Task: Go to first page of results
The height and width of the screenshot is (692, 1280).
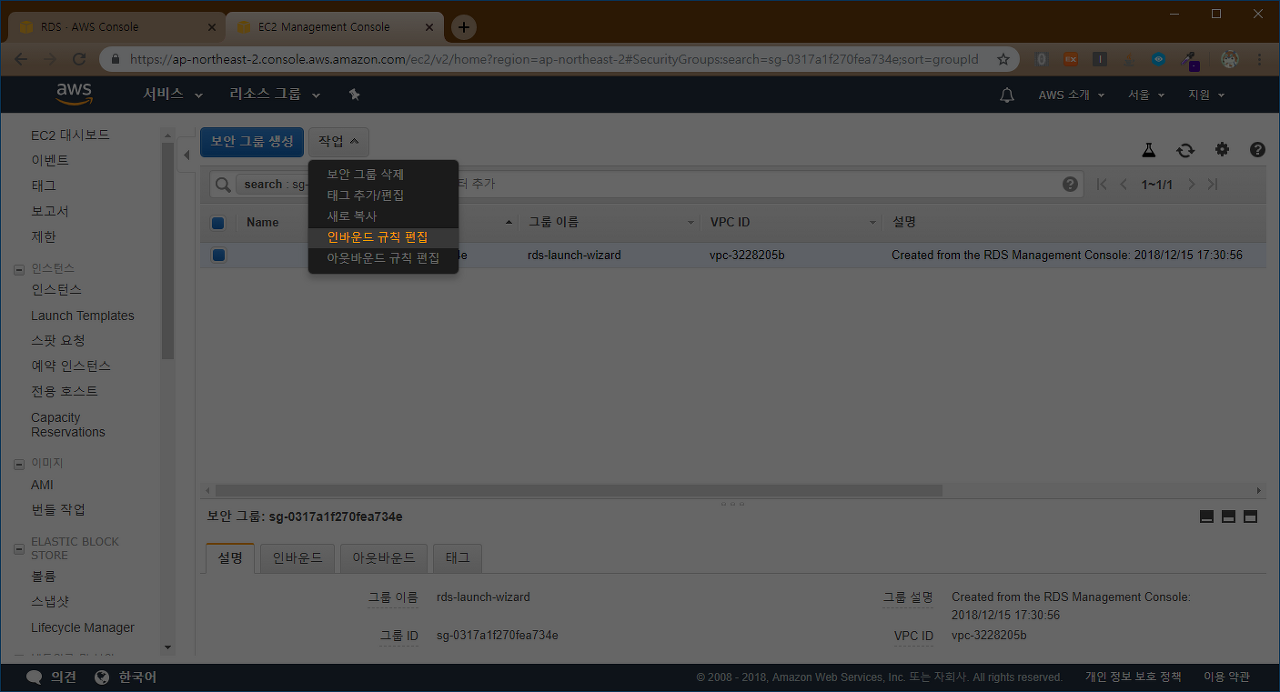Action: (x=1102, y=184)
